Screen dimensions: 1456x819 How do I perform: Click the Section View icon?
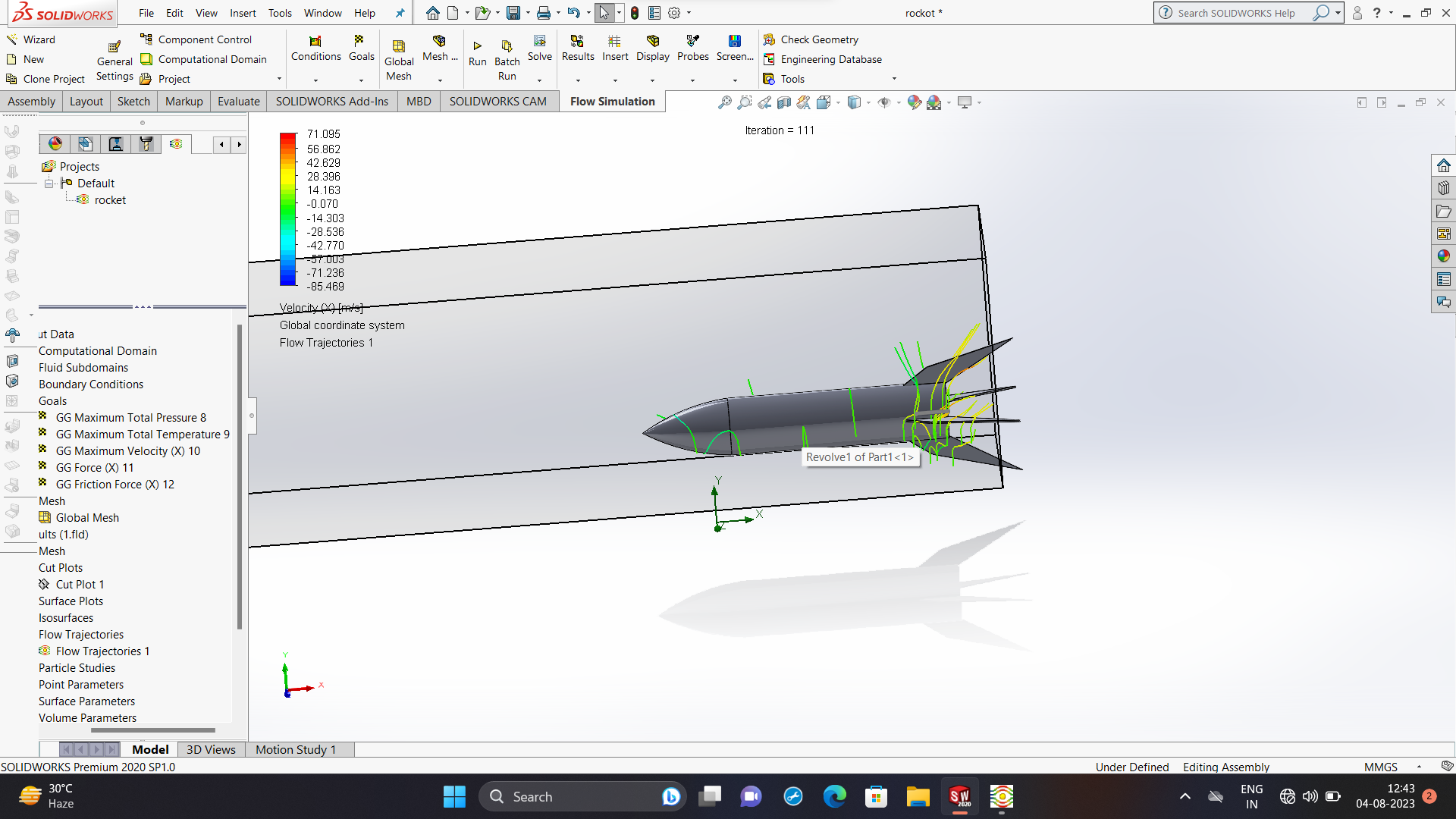tap(784, 102)
